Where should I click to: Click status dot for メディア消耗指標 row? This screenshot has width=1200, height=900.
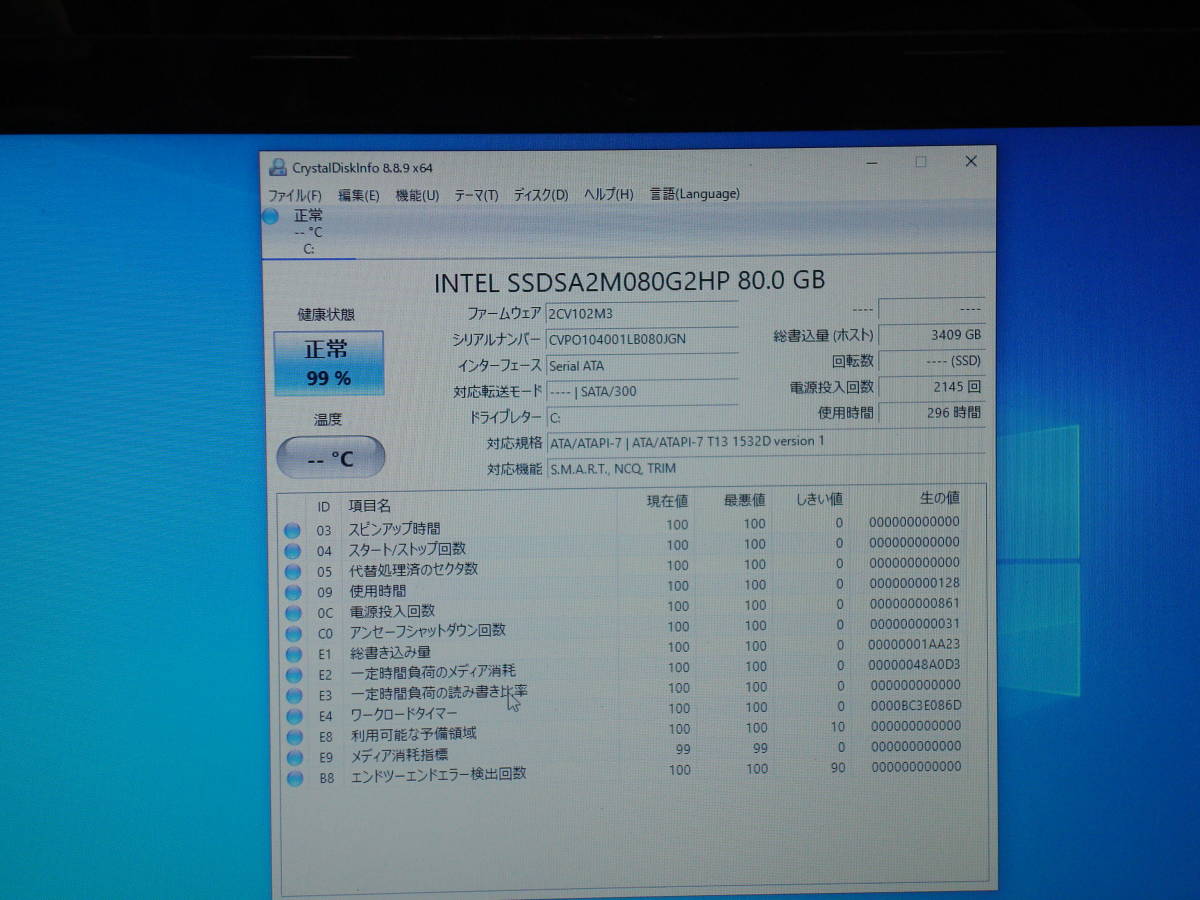[293, 757]
